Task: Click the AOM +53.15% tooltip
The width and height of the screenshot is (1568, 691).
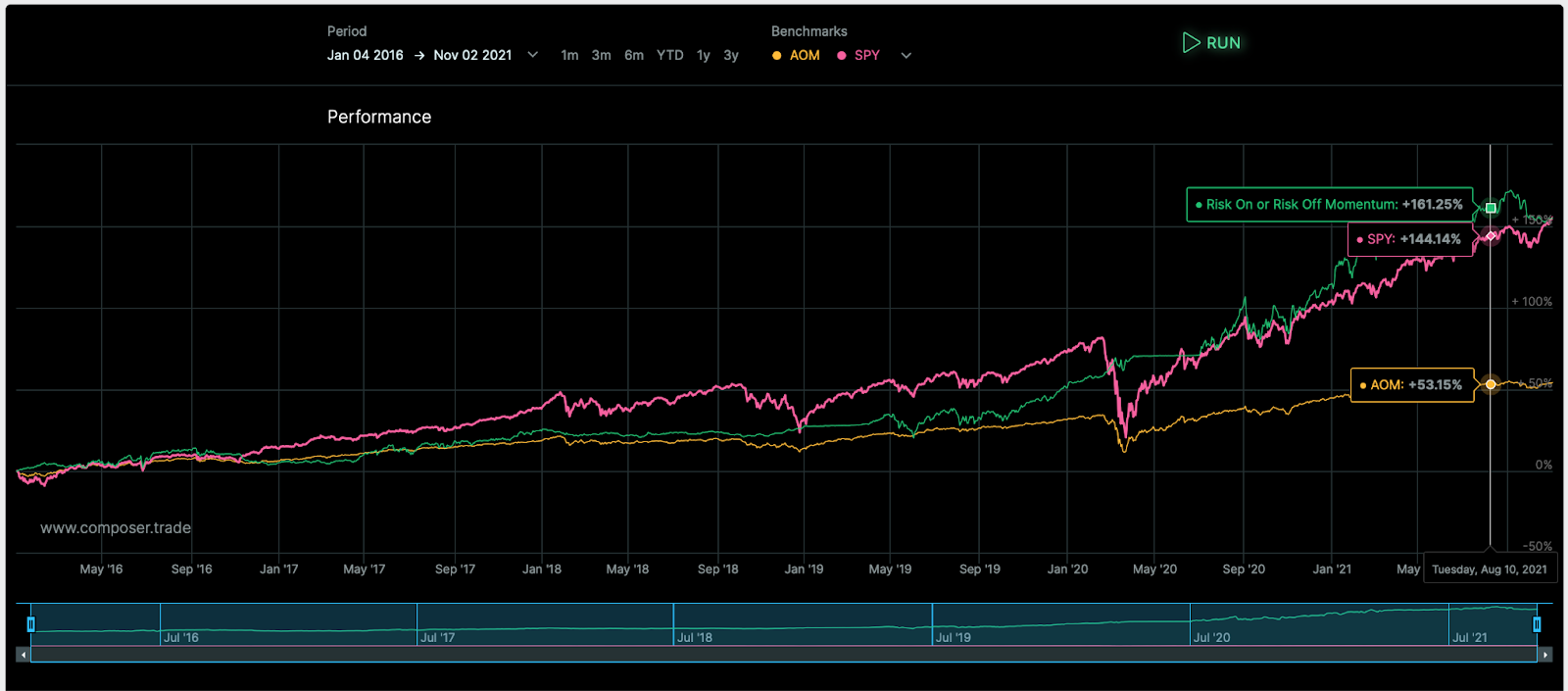Action: (1412, 385)
